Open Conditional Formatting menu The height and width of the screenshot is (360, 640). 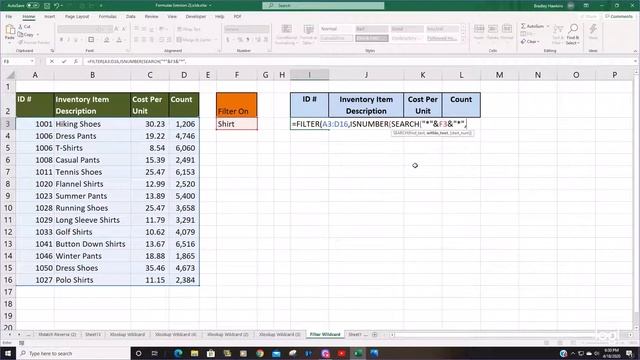287,34
